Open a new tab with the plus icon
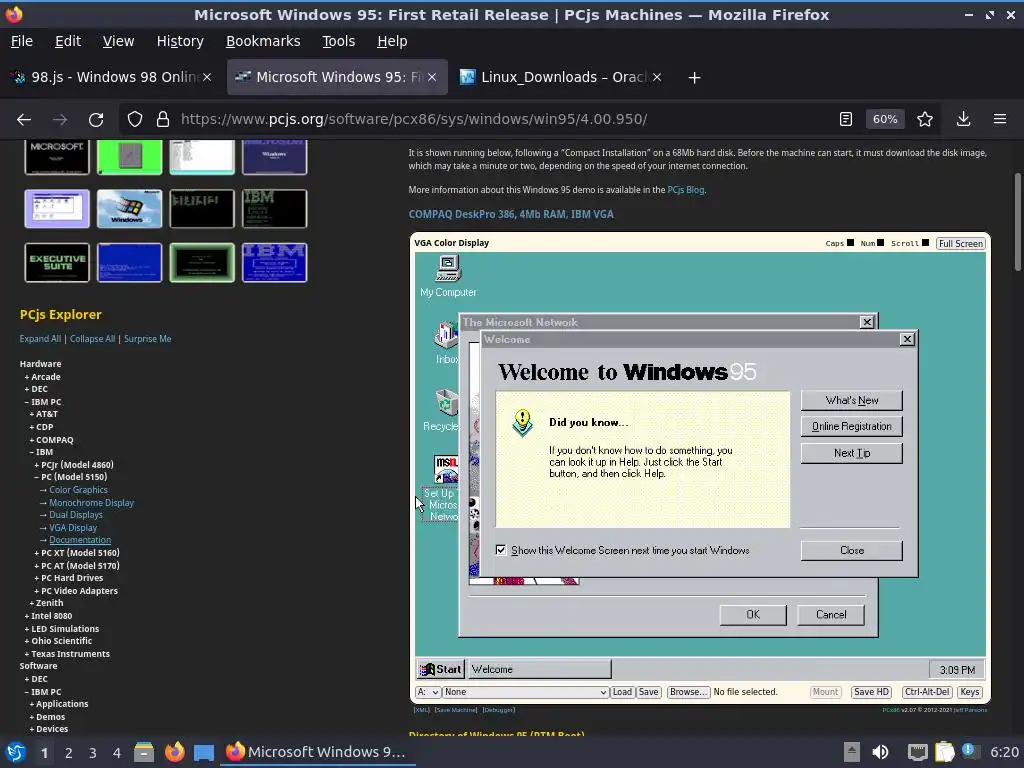The image size is (1024, 768). (x=694, y=78)
